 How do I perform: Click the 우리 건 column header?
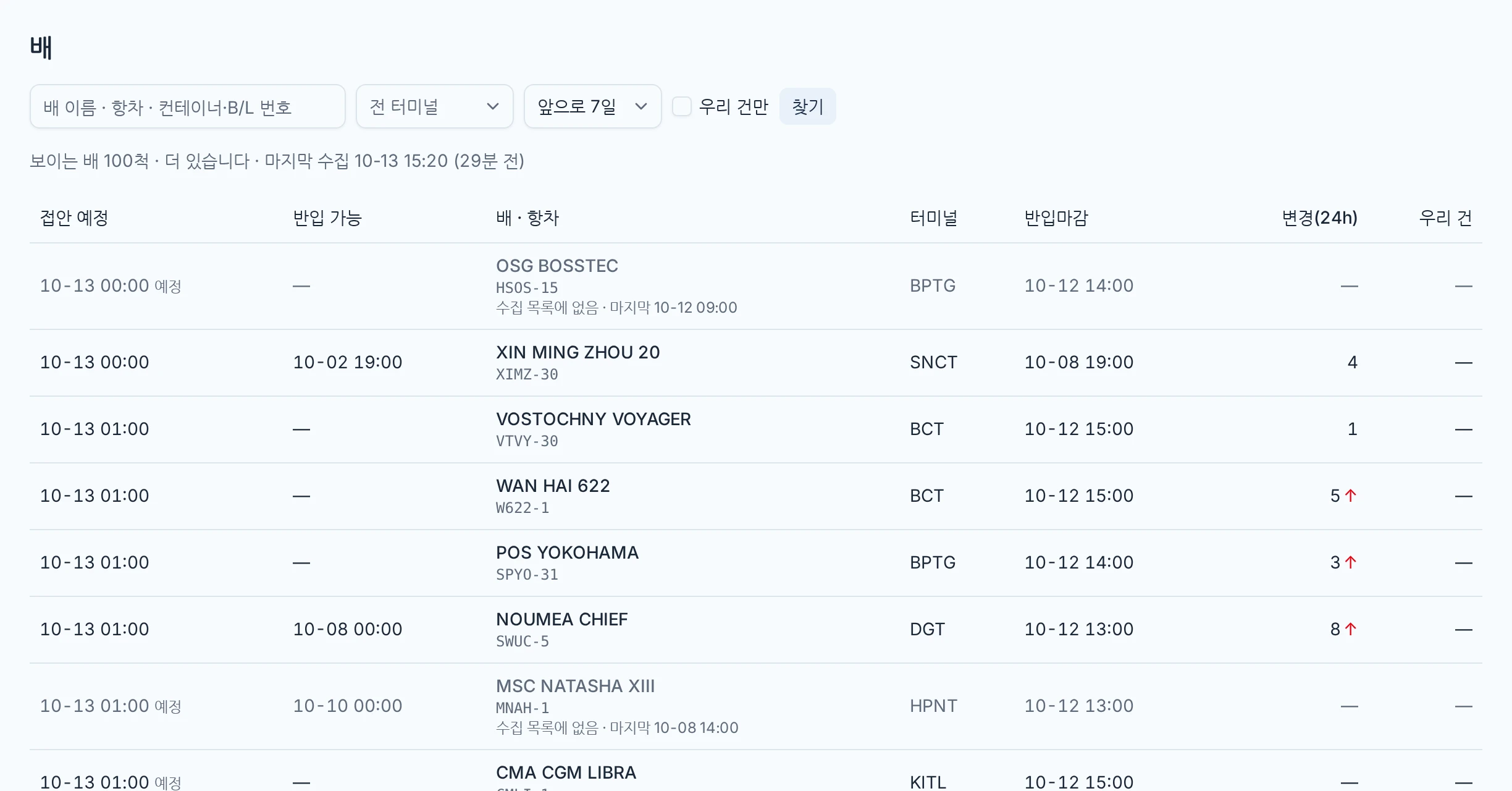pos(1446,218)
